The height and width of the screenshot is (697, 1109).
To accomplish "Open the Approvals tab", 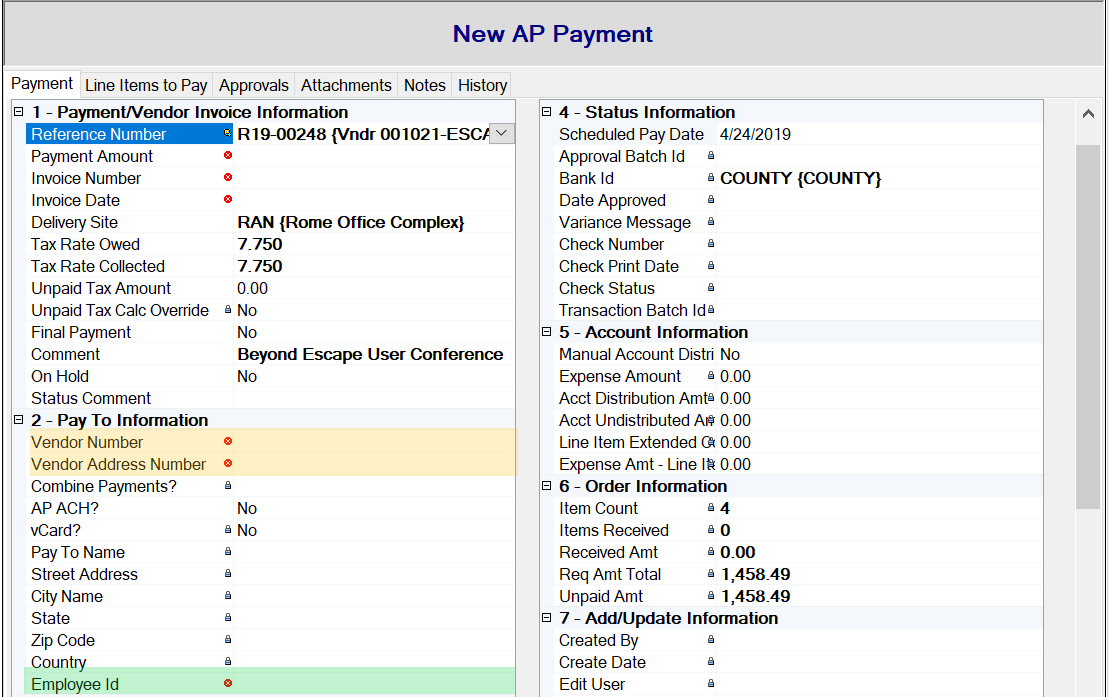I will tap(253, 86).
